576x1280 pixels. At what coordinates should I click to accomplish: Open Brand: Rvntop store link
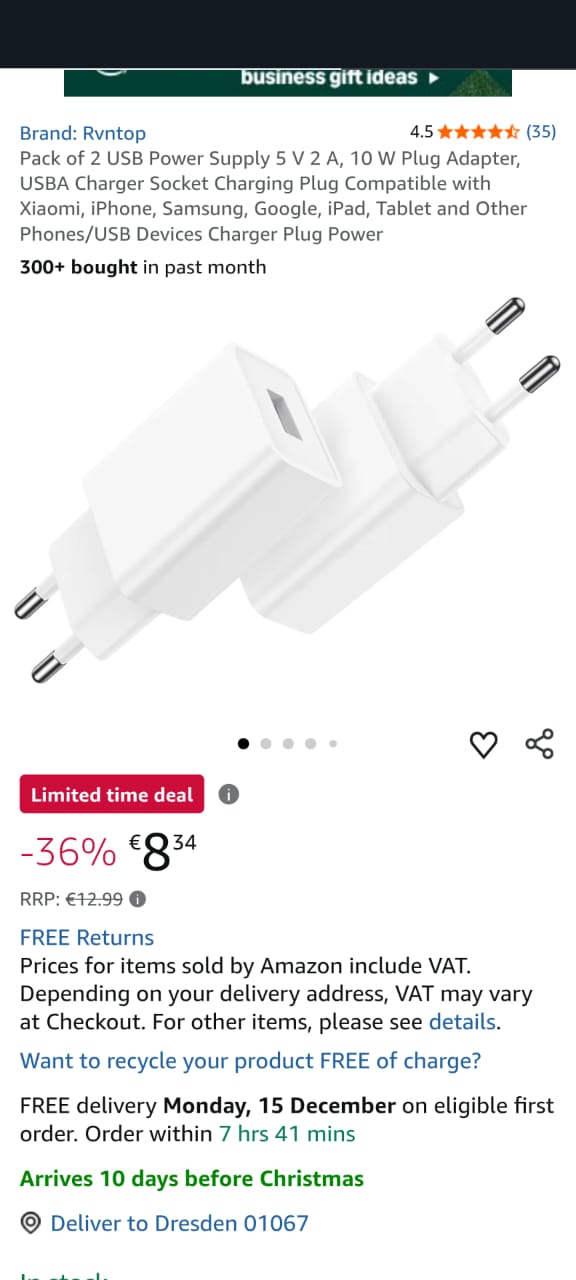[x=83, y=133]
